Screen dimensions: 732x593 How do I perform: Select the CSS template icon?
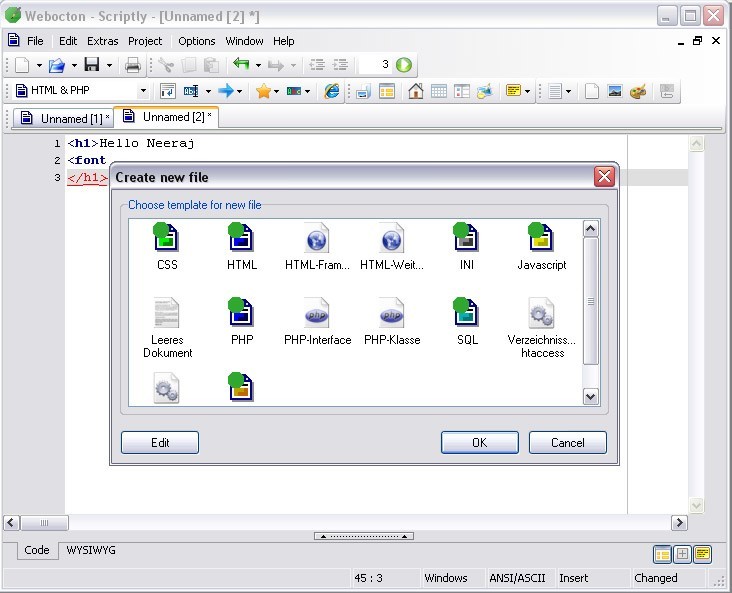click(167, 237)
